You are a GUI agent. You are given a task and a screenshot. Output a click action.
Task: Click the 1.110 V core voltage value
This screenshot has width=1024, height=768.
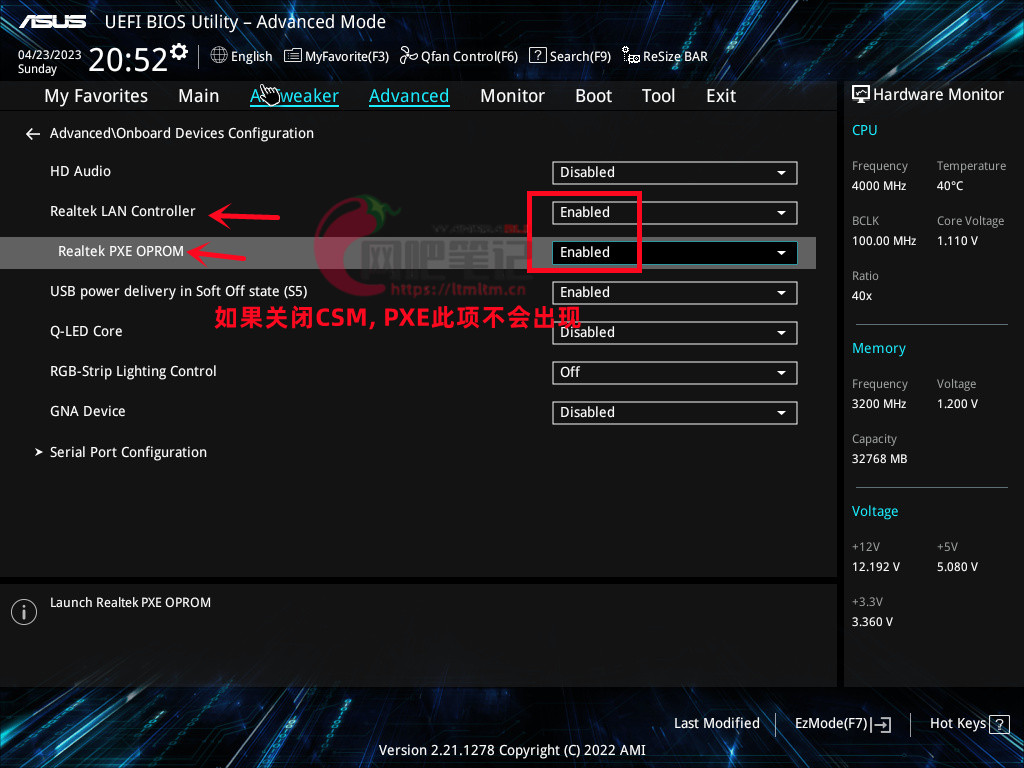point(957,241)
